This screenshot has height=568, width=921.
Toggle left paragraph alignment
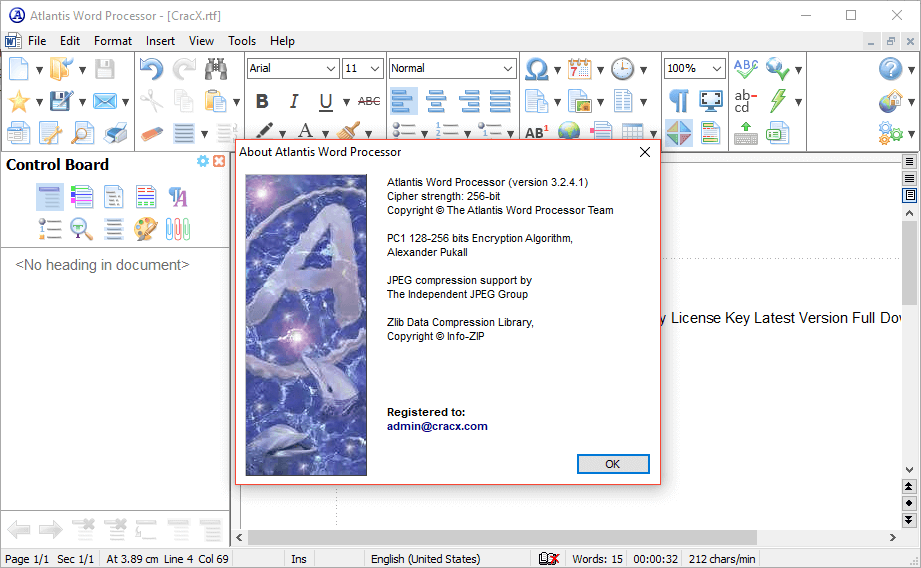[x=404, y=101]
